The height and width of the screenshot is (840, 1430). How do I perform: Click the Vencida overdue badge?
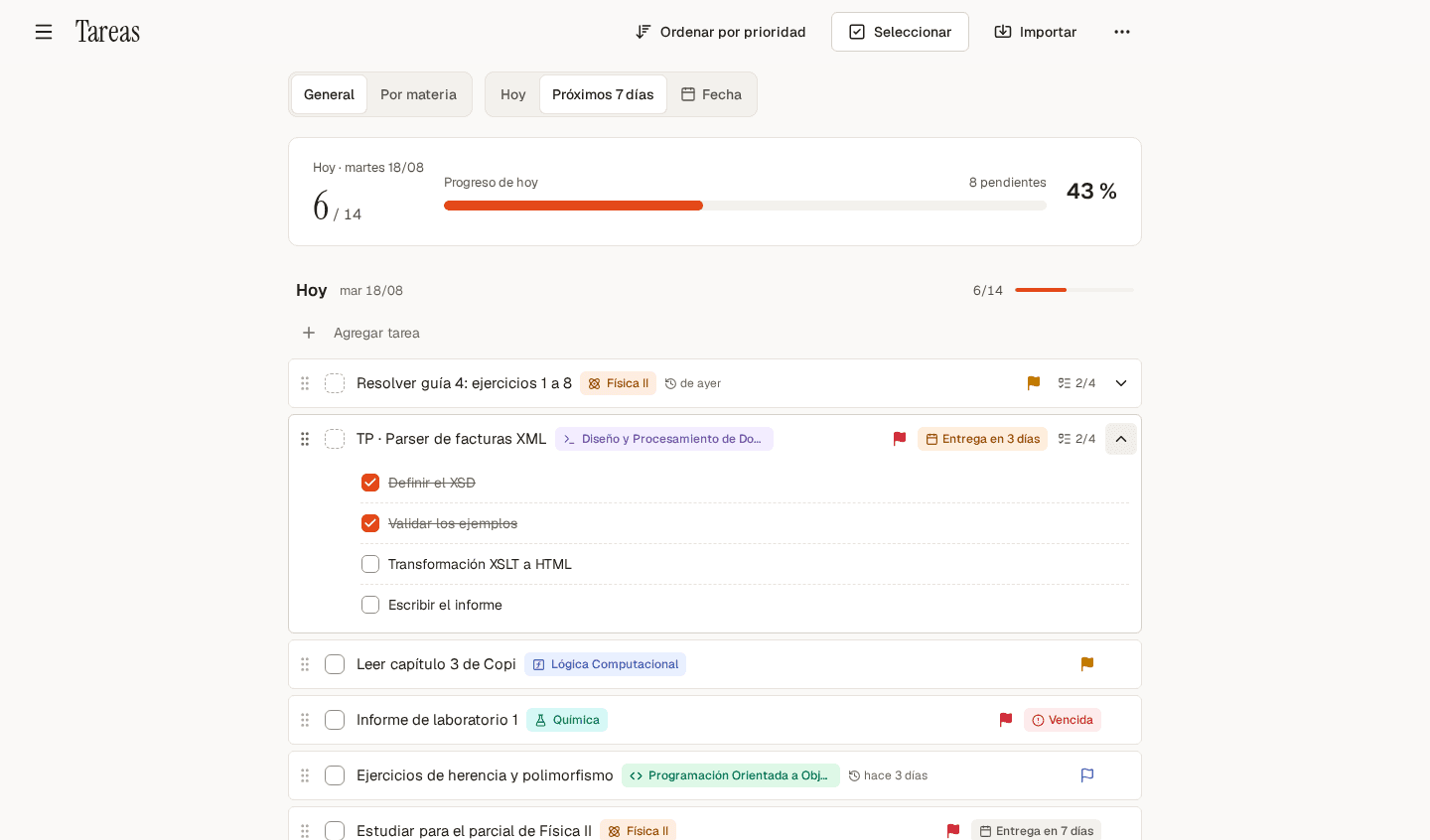(x=1063, y=720)
